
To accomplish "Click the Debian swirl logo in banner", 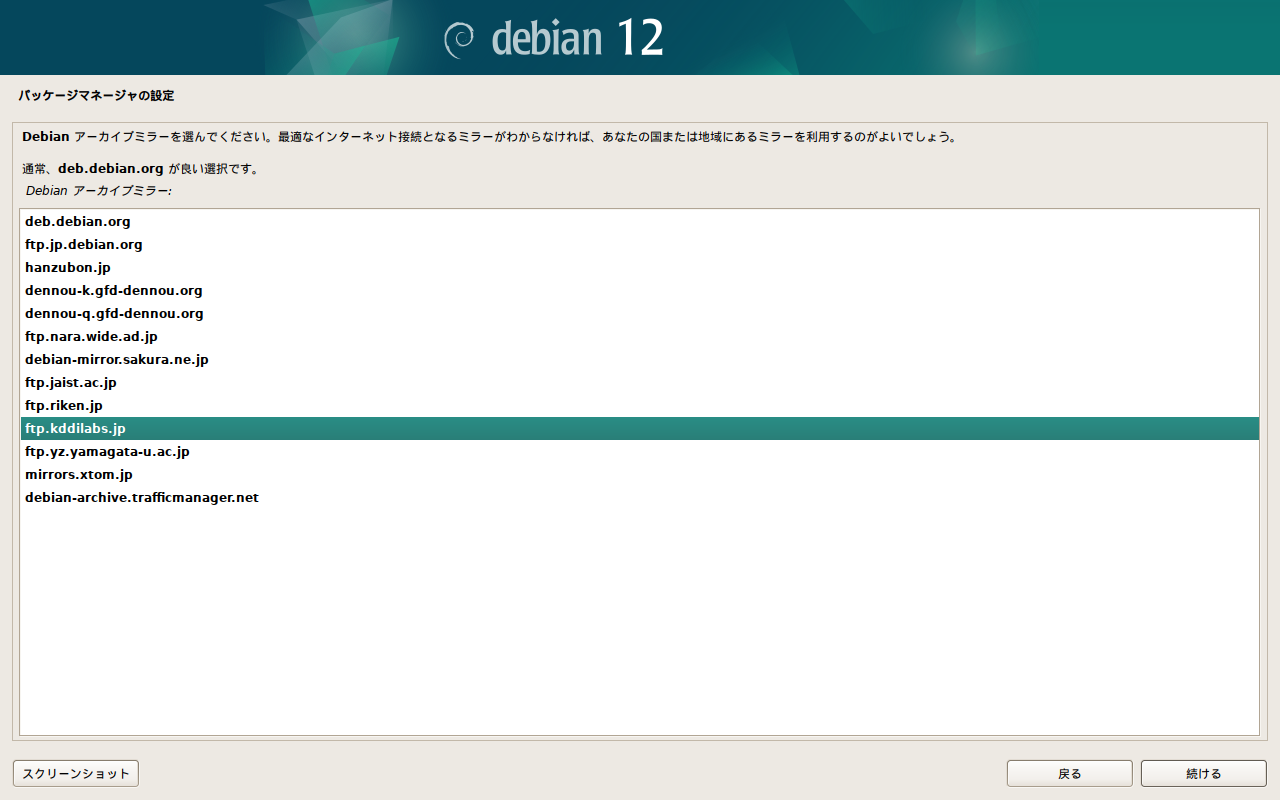I will pyautogui.click(x=460, y=38).
